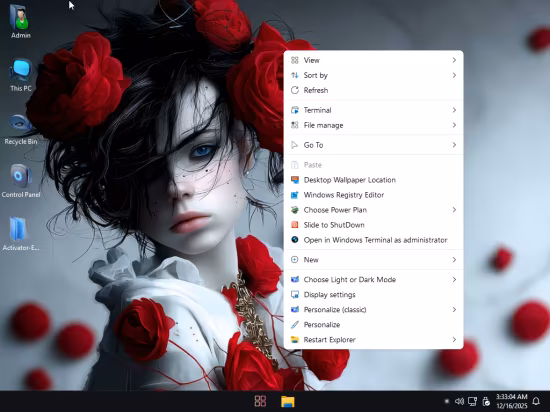
Task: Click the Windows Registry Editor icon
Action: click(x=295, y=195)
